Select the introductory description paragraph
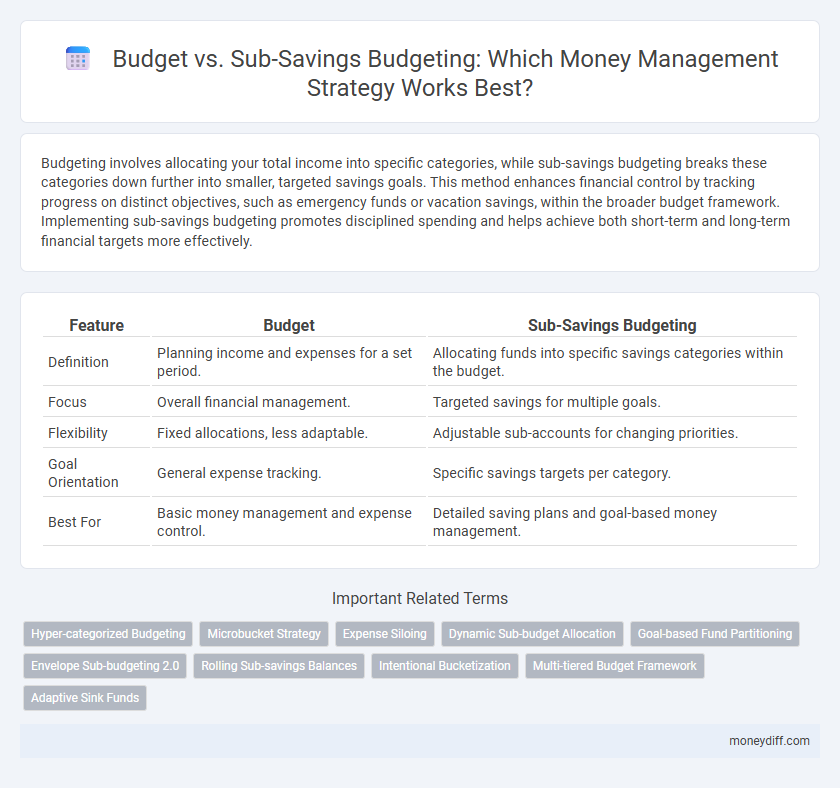 pos(420,202)
